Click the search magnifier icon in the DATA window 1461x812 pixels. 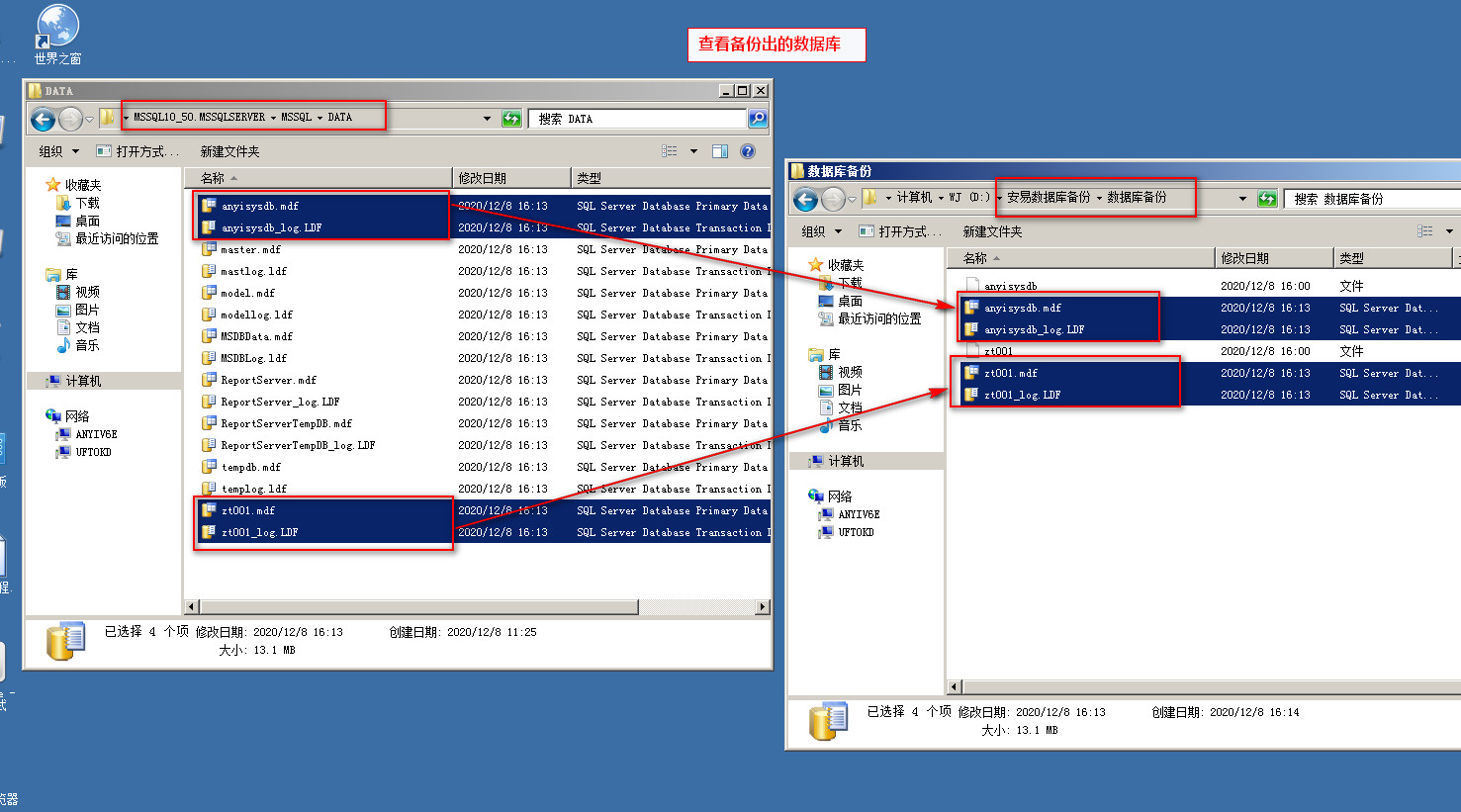coord(758,119)
